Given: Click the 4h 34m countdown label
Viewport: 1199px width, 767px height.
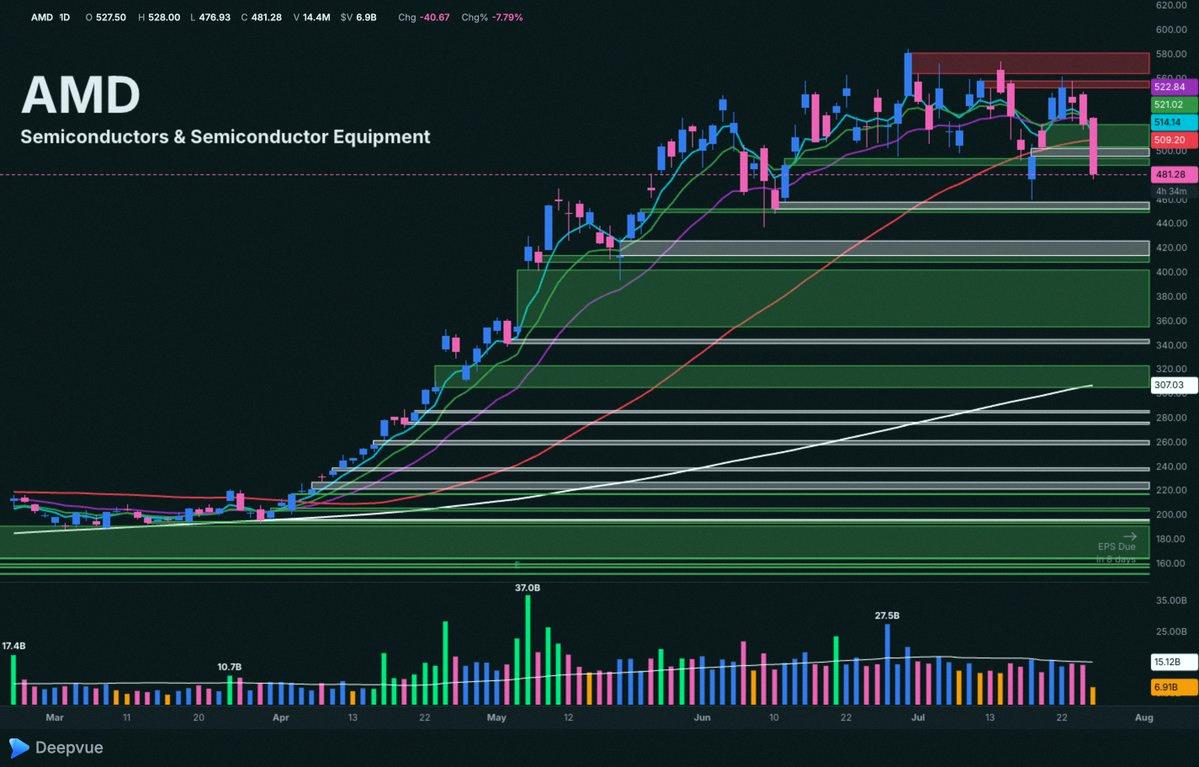Looking at the screenshot, I should (x=1171, y=191).
